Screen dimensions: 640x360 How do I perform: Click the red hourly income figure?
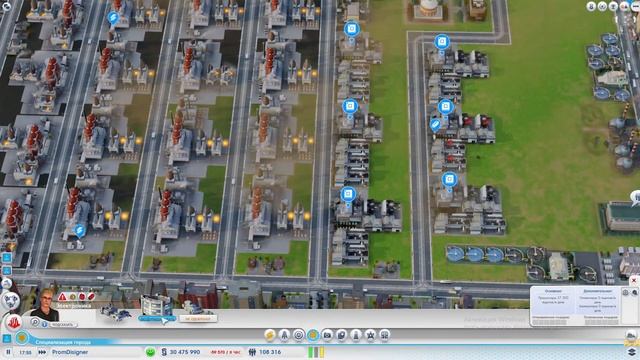(225, 352)
